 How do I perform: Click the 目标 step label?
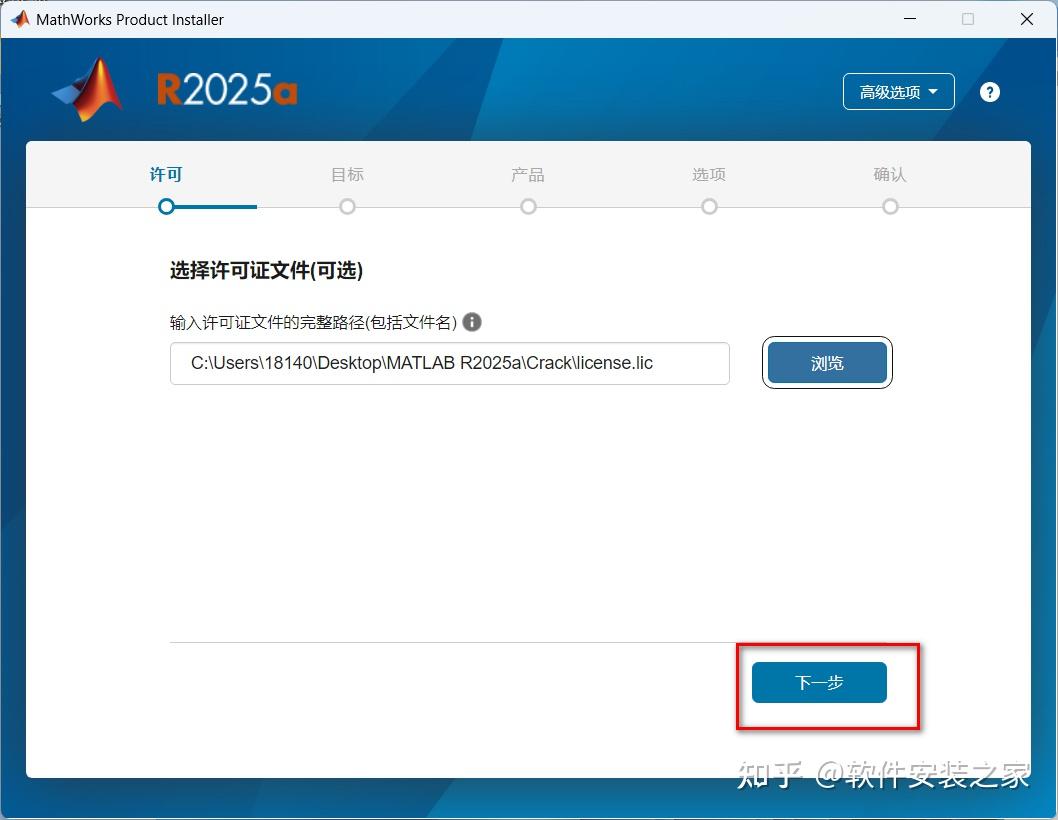pyautogui.click(x=347, y=174)
